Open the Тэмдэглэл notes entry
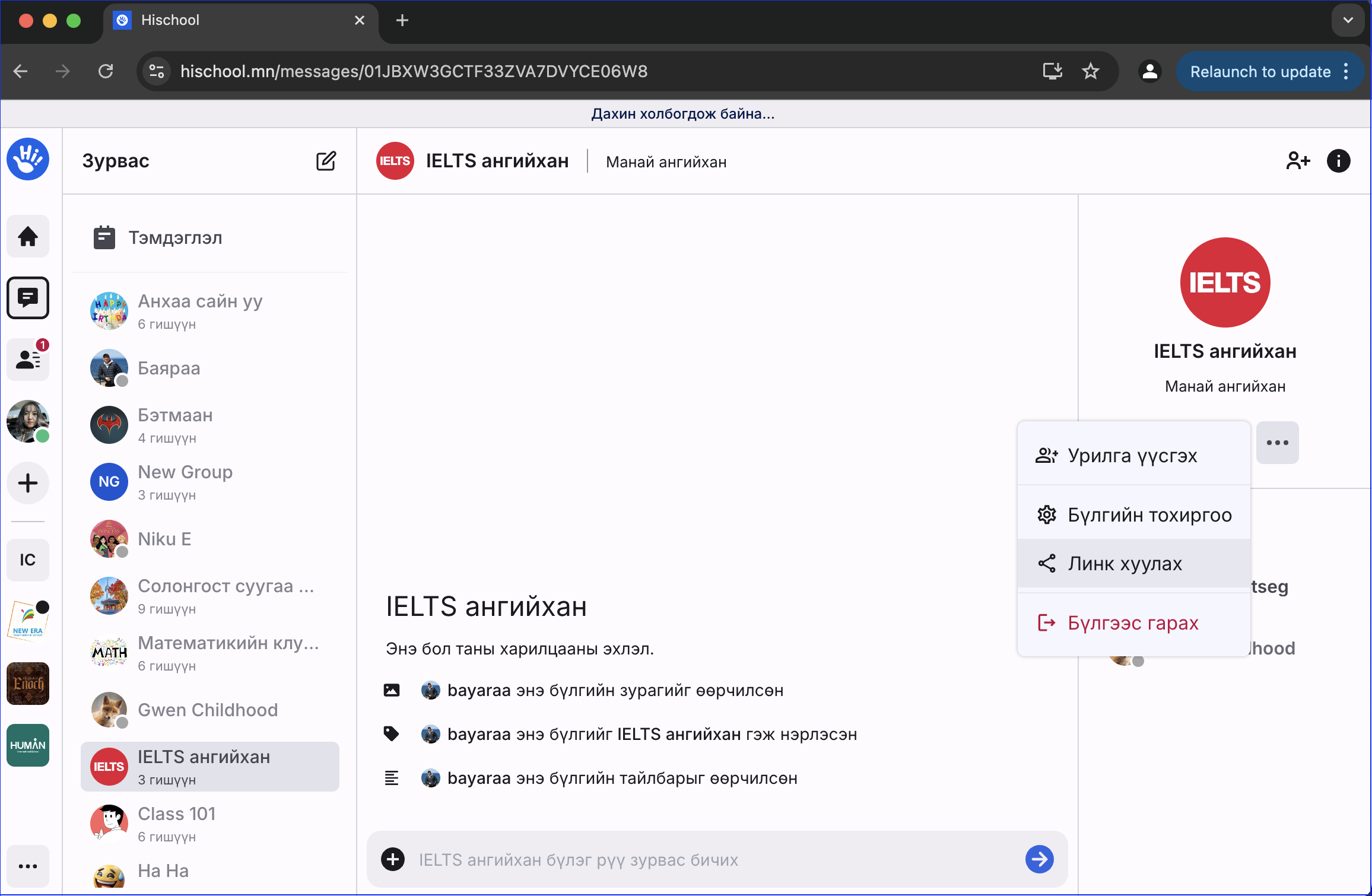The width and height of the screenshot is (1372, 896). (x=176, y=238)
